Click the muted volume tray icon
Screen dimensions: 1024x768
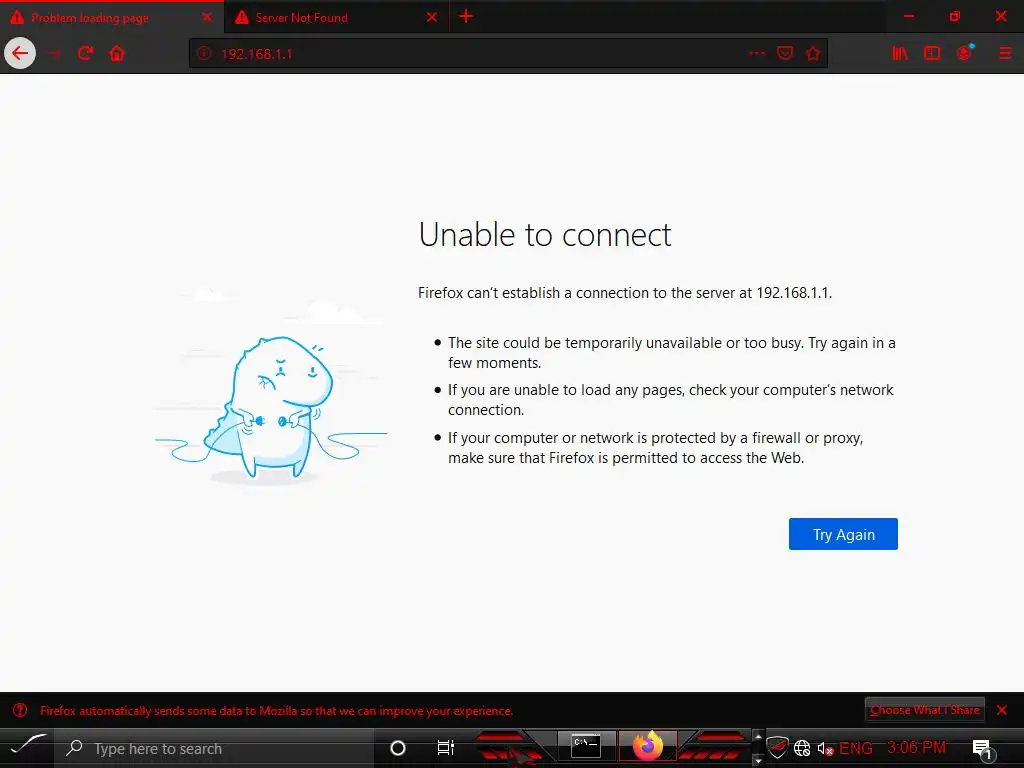pyautogui.click(x=825, y=749)
